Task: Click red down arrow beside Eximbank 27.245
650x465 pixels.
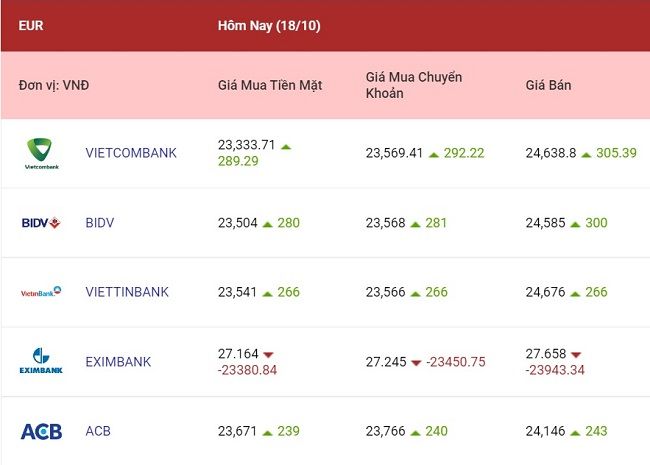Action: click(416, 363)
